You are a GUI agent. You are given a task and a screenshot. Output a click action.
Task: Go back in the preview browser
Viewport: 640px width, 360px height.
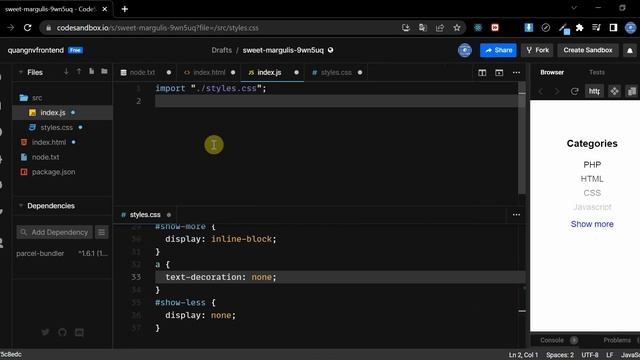click(541, 91)
